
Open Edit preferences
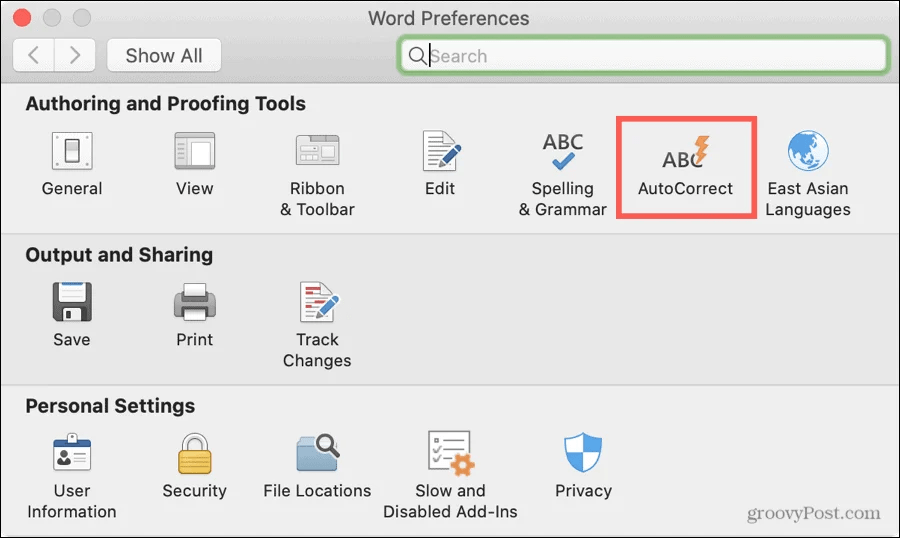(441, 164)
